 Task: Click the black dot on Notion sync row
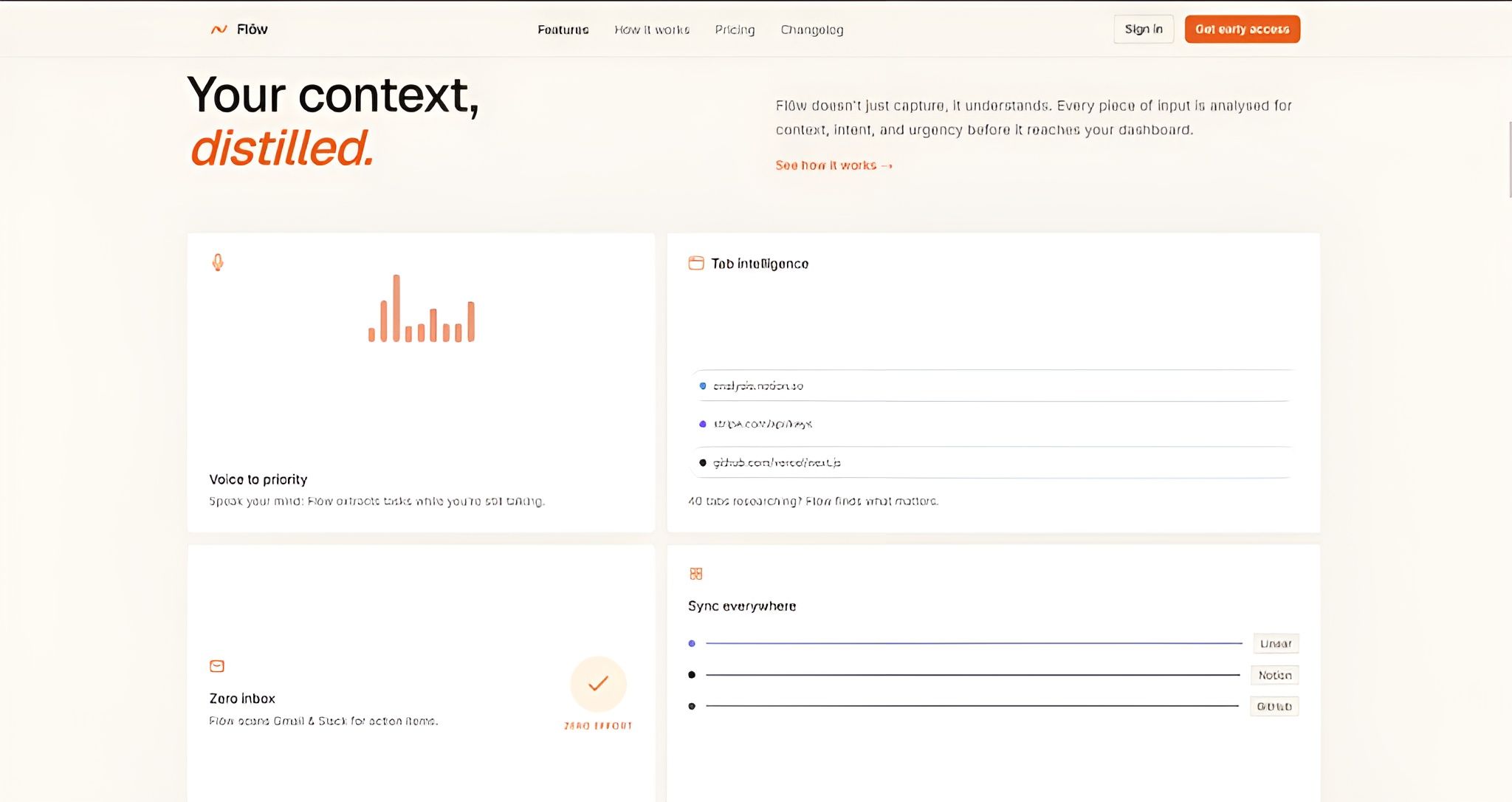click(692, 674)
